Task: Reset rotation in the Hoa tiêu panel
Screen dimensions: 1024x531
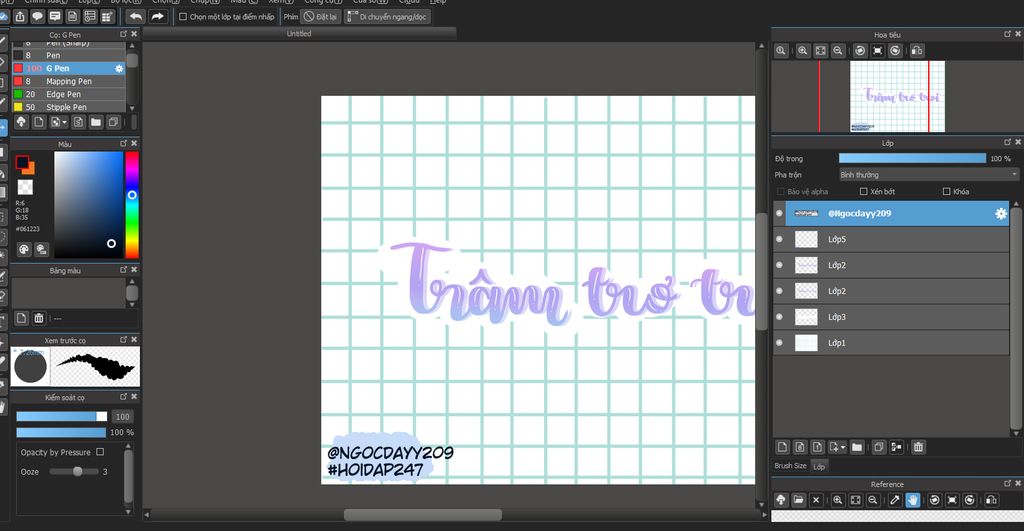Action: coord(878,50)
